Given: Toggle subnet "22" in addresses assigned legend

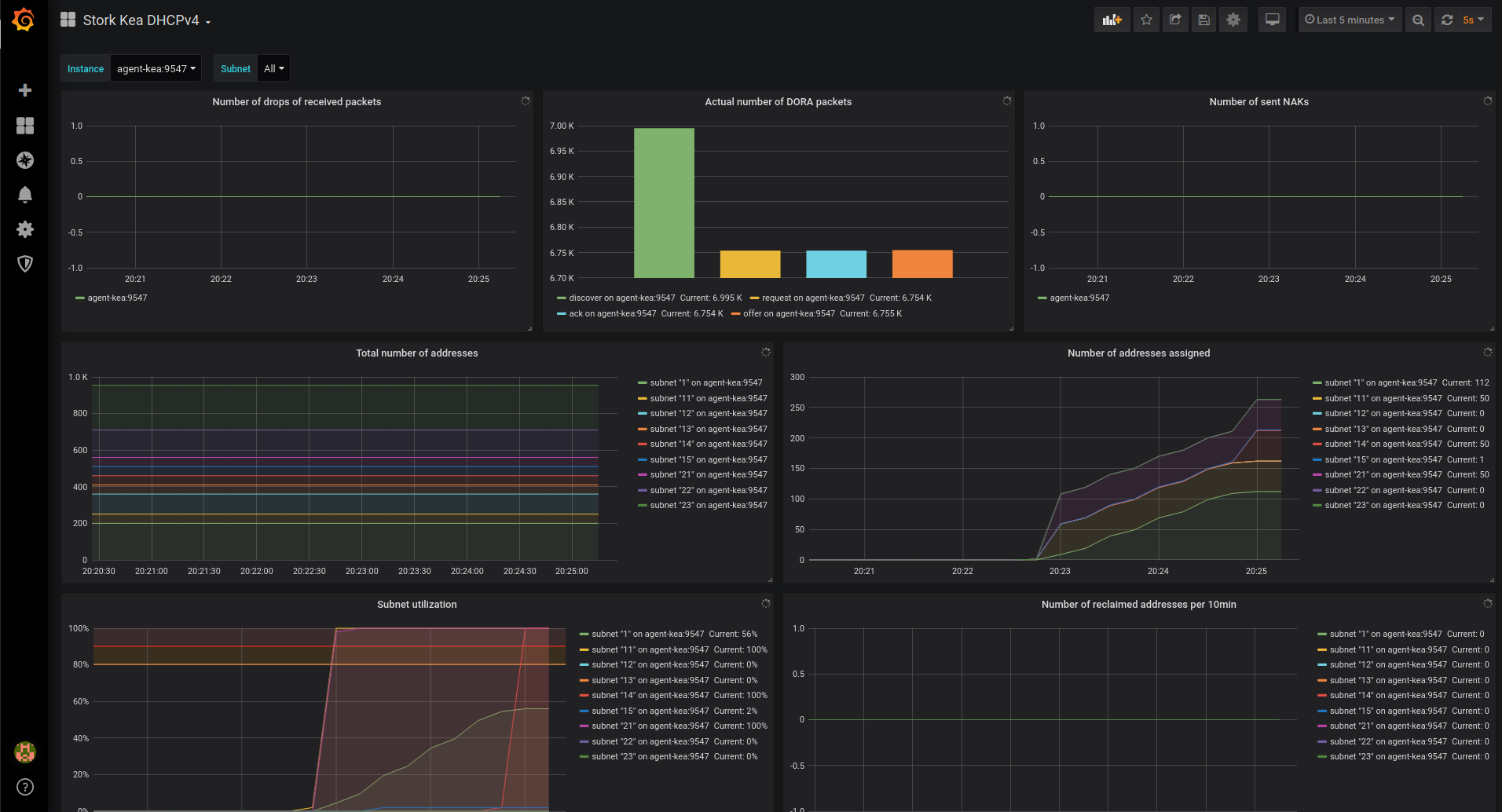Looking at the screenshot, I should 1383,491.
